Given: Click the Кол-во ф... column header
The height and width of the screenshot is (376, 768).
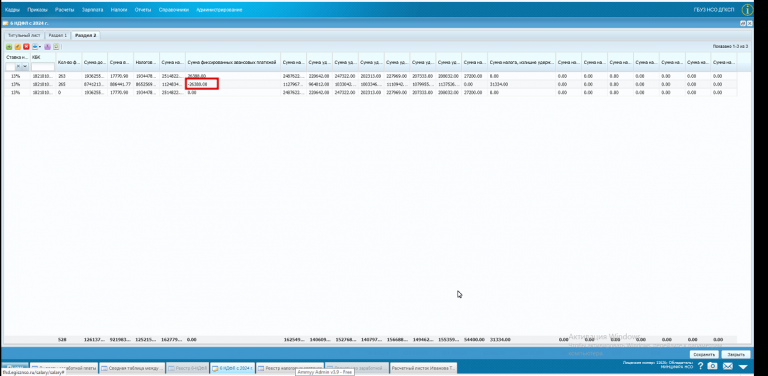Looking at the screenshot, I should click(69, 62).
